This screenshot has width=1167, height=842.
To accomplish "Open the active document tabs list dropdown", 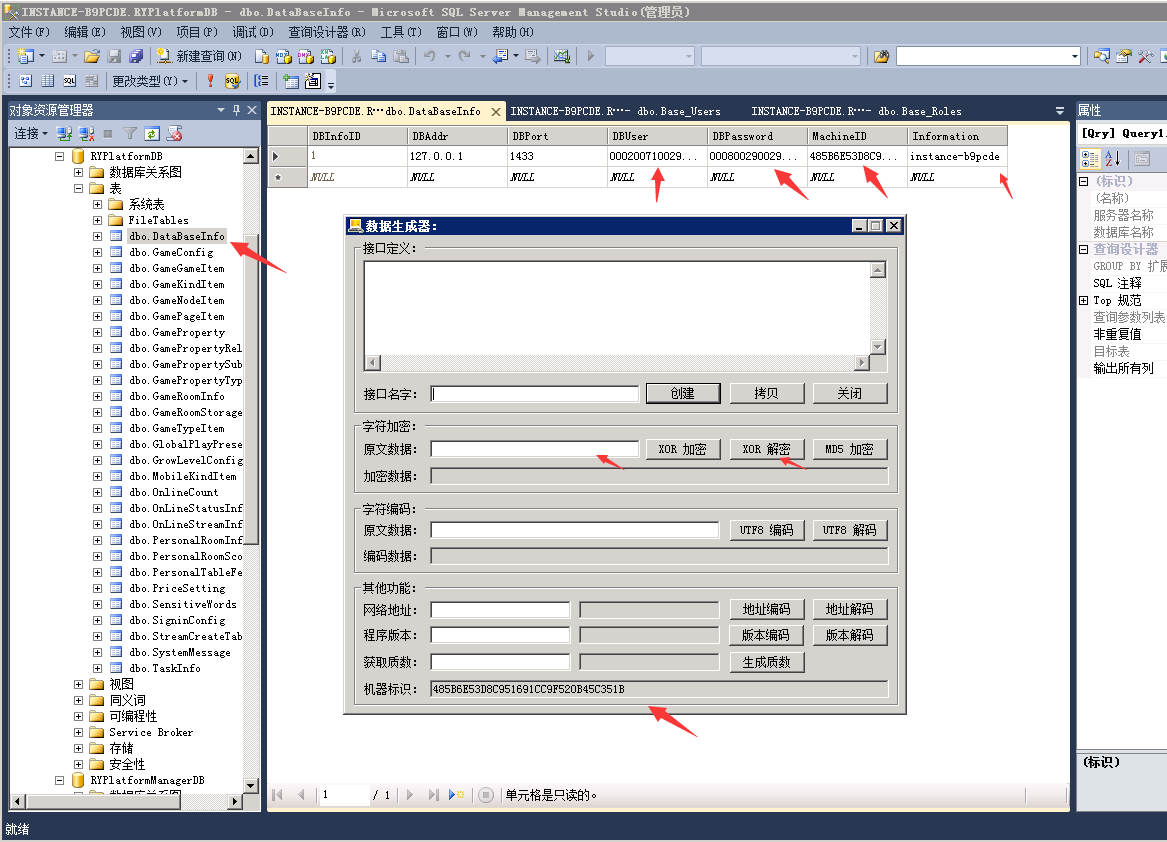I will click(x=1060, y=111).
